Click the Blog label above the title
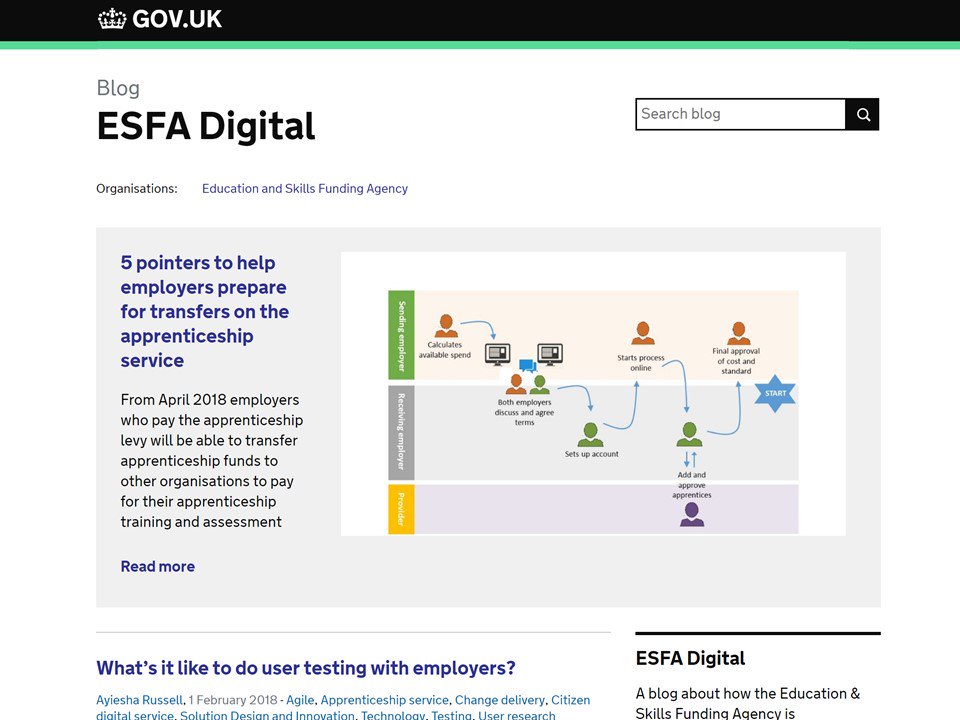 click(x=118, y=88)
